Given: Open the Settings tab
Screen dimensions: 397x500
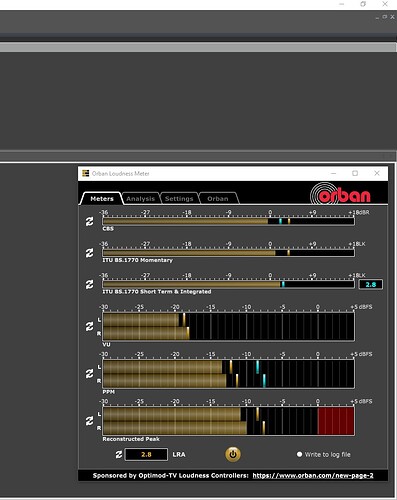Looking at the screenshot, I should [179, 199].
